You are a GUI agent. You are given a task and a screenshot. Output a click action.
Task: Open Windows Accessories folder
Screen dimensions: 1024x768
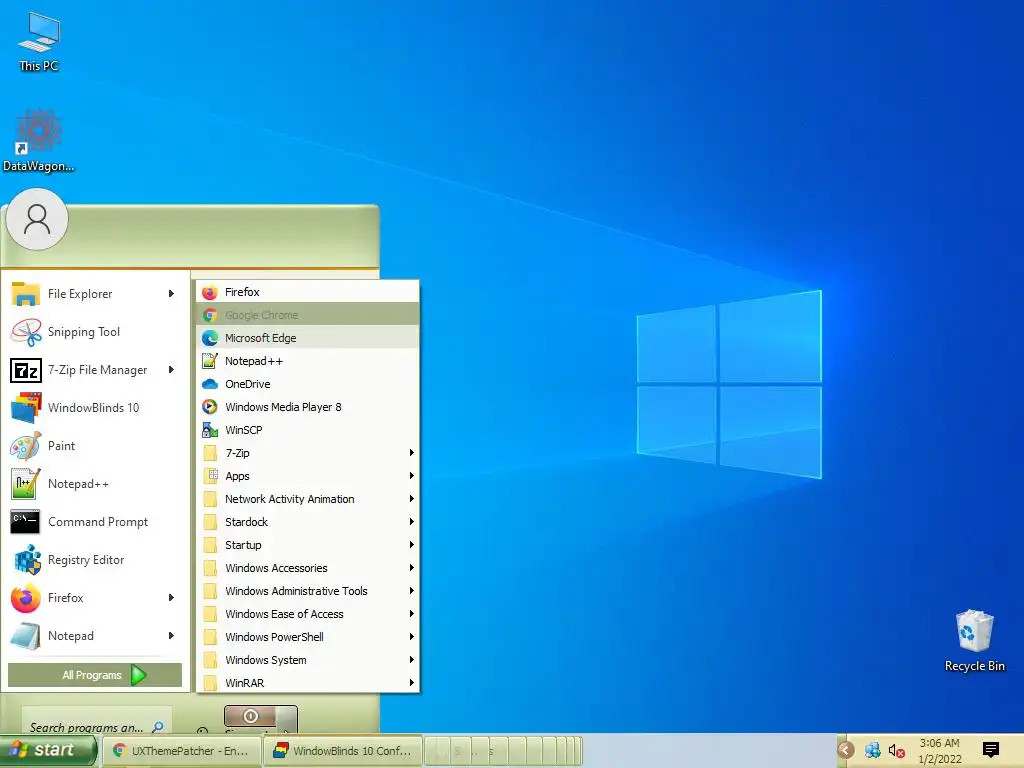coord(308,568)
